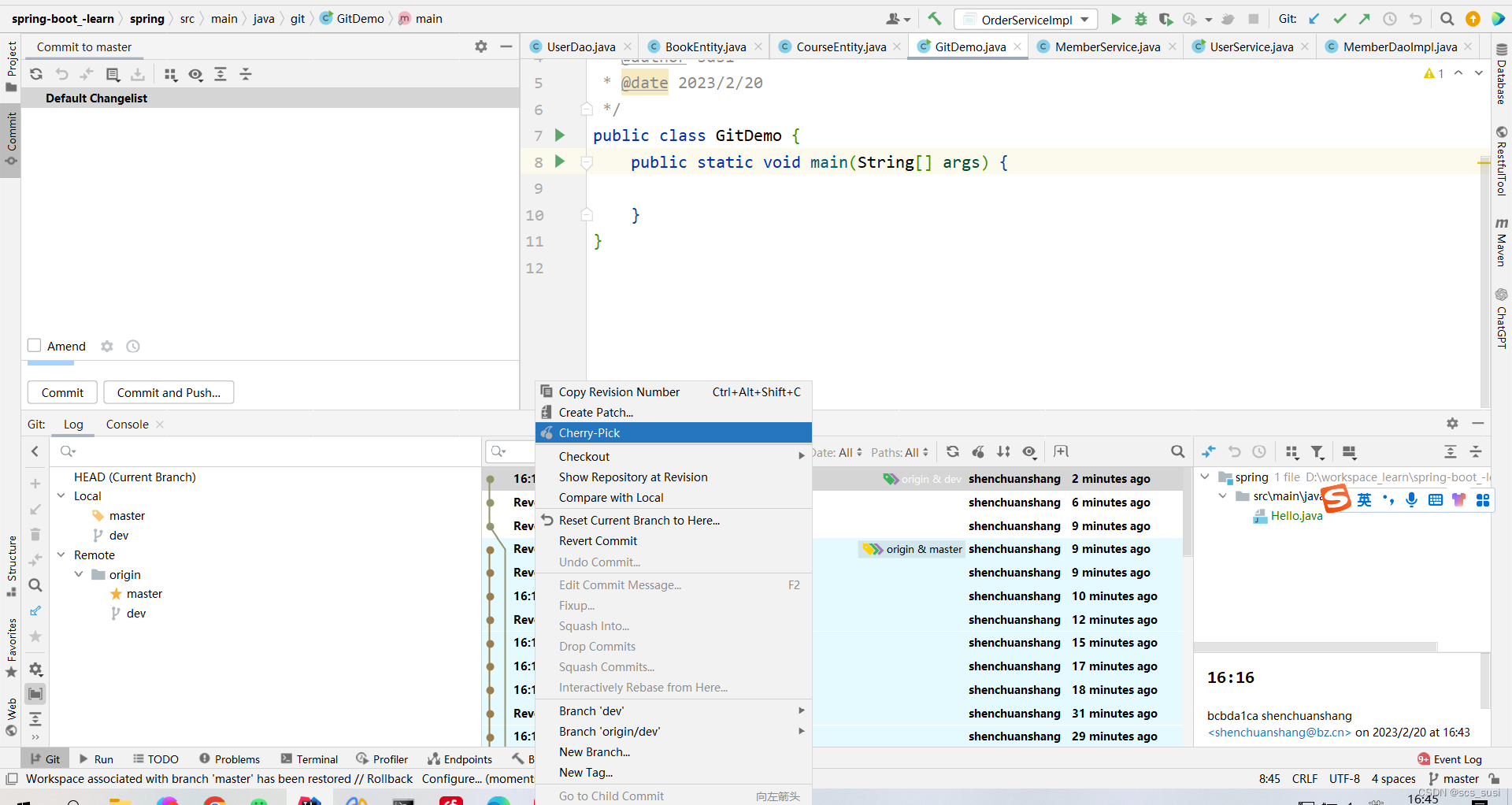This screenshot has width=1512, height=805.
Task: Choose Reset Current Branch to Here...
Action: pyautogui.click(x=673, y=520)
